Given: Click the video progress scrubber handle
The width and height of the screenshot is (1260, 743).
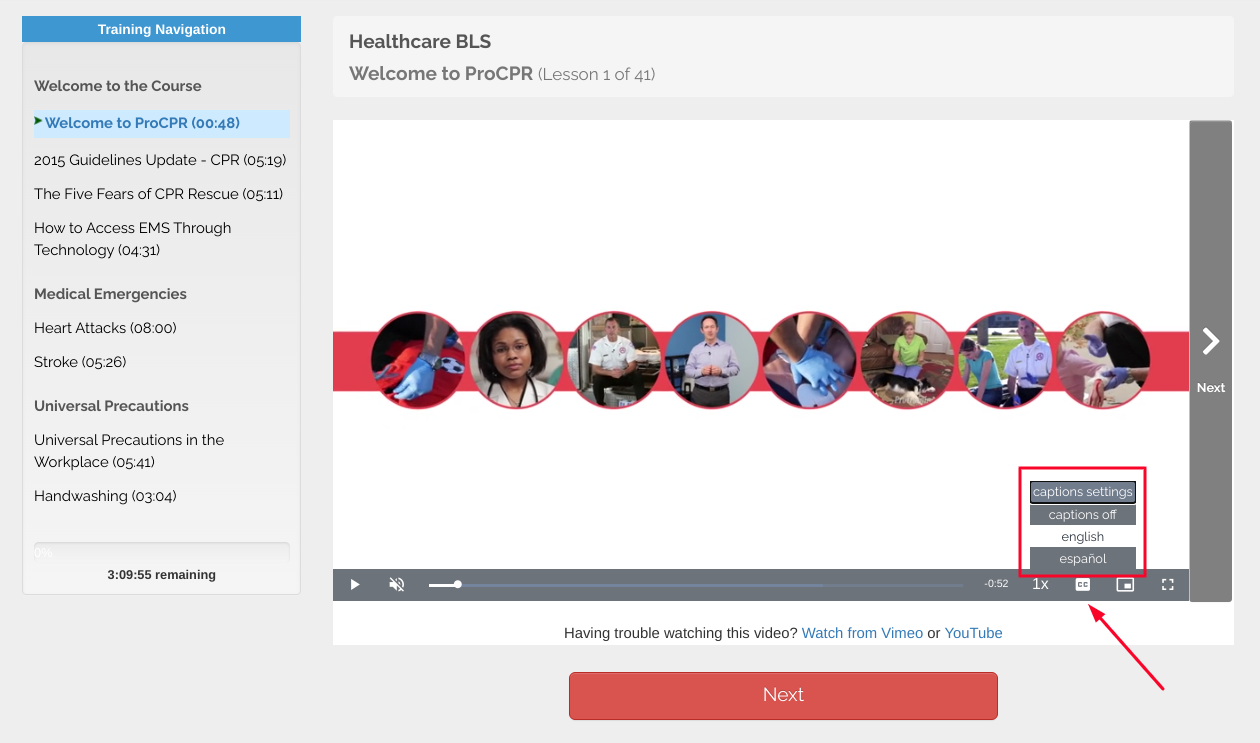Looking at the screenshot, I should click(x=458, y=584).
